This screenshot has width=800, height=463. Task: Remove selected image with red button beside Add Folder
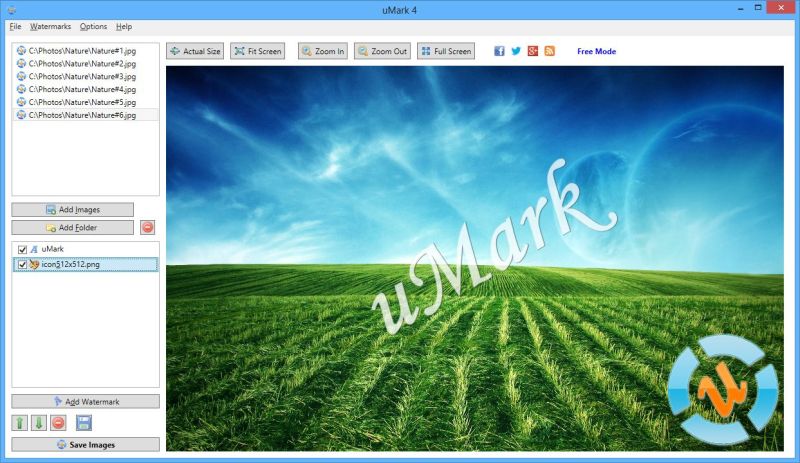click(147, 227)
